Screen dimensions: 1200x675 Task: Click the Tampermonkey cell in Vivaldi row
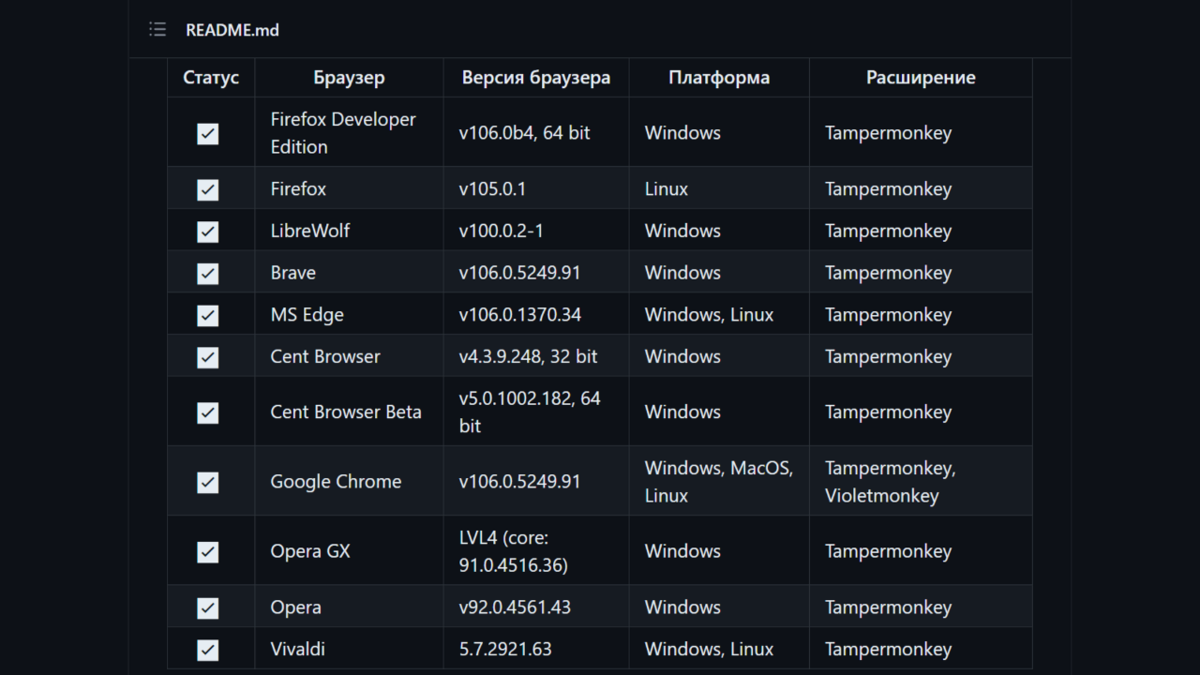pyautogui.click(x=921, y=649)
